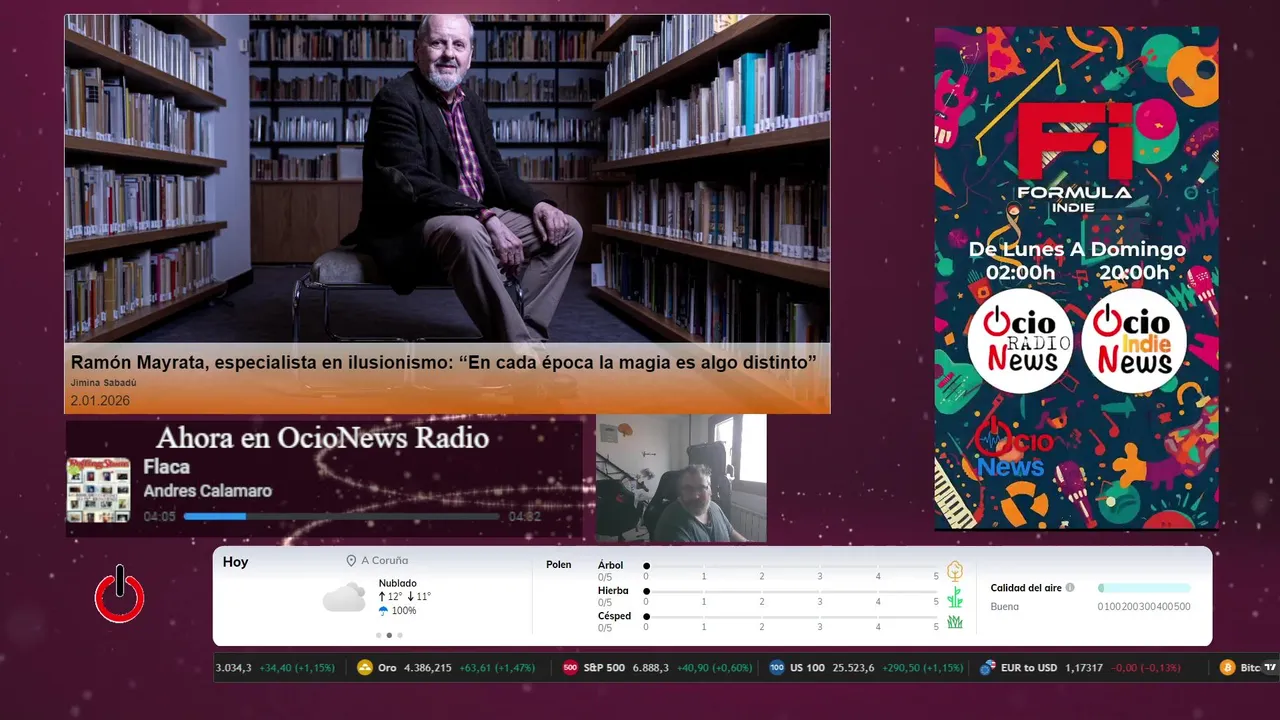Click the song title Flaca
Viewport: 1280px width, 720px height.
click(x=166, y=467)
